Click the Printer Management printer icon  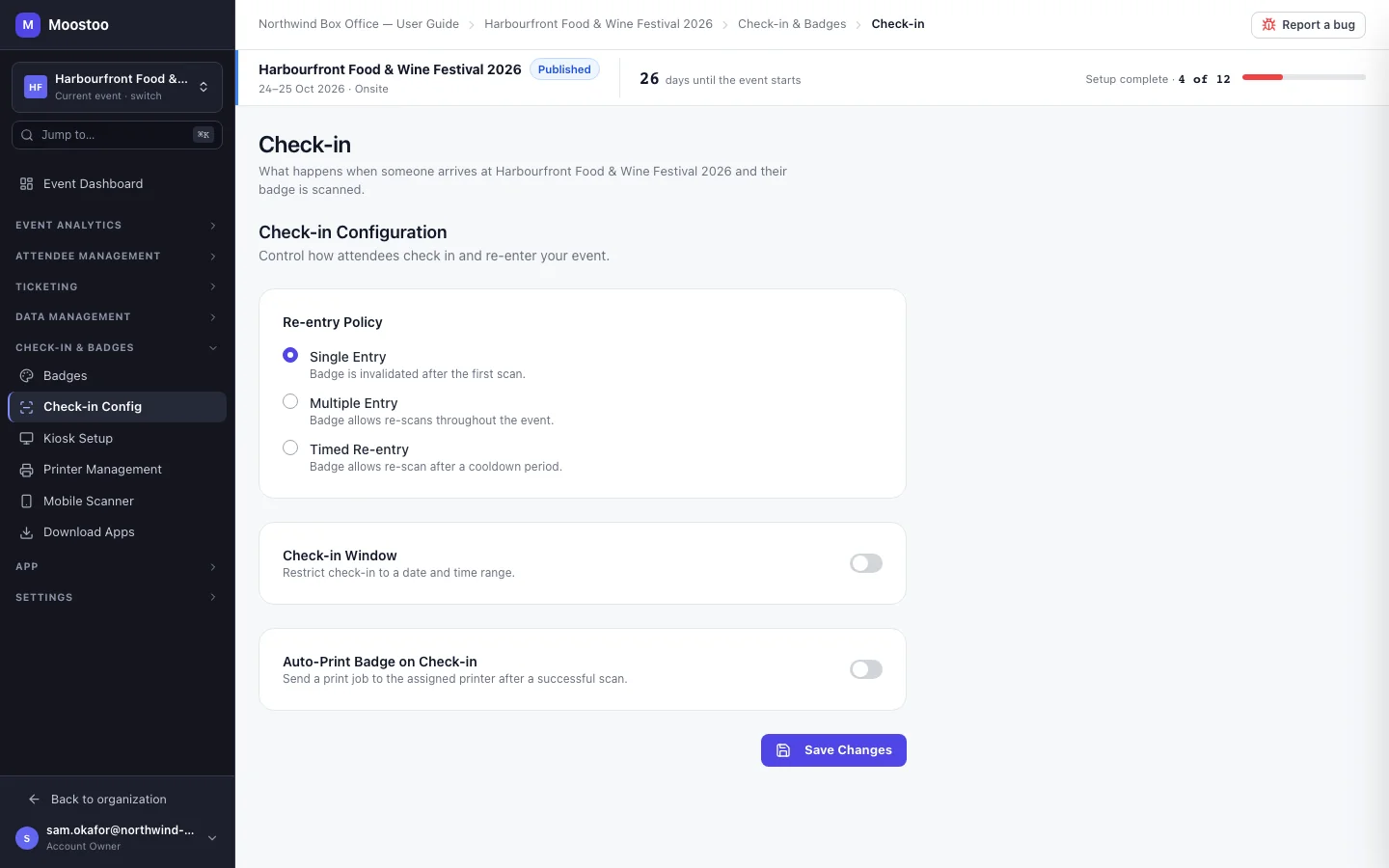[x=27, y=470]
